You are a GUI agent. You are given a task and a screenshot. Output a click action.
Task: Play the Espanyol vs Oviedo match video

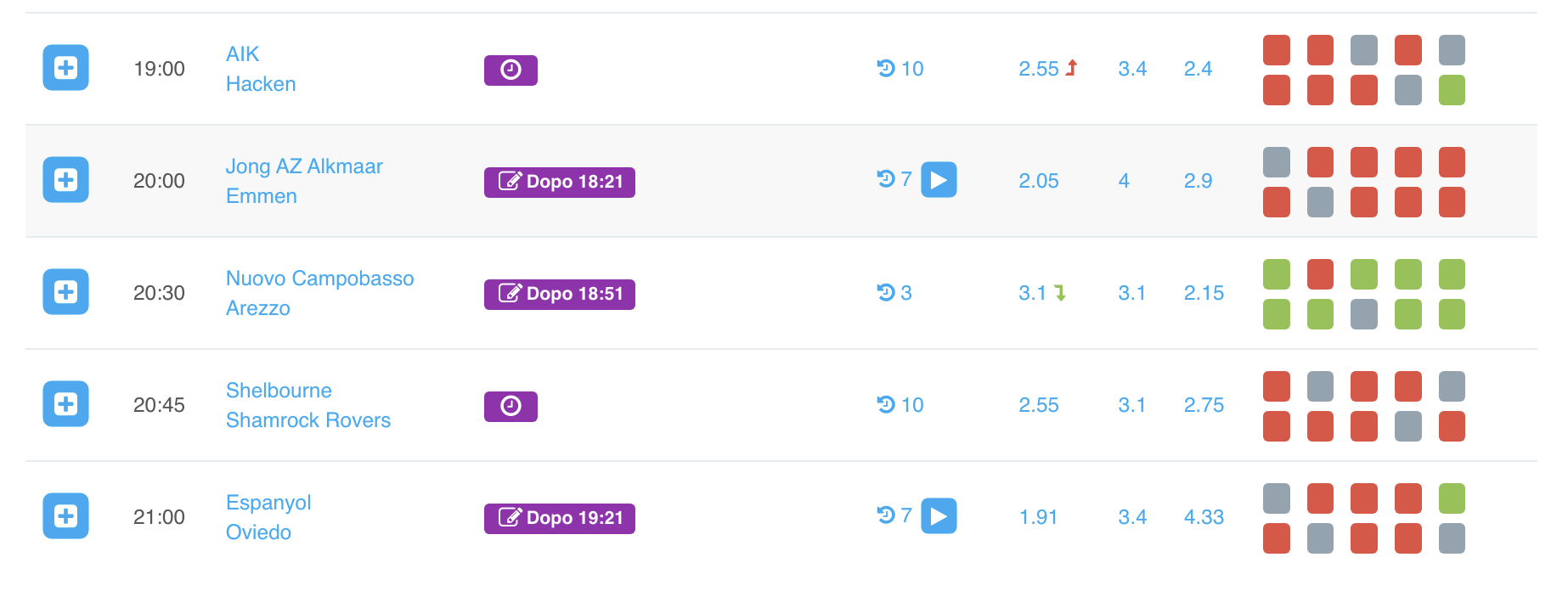(939, 516)
